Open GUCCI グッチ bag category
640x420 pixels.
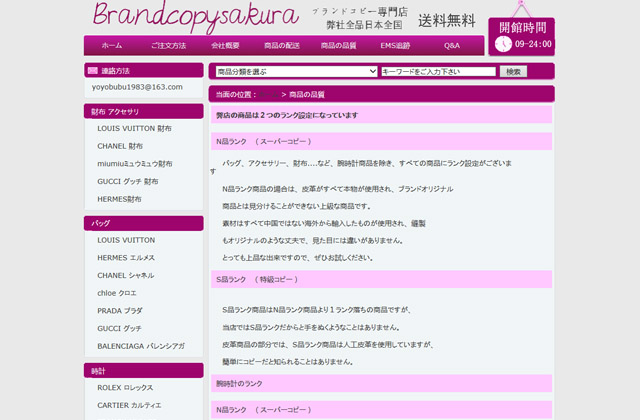(119, 329)
